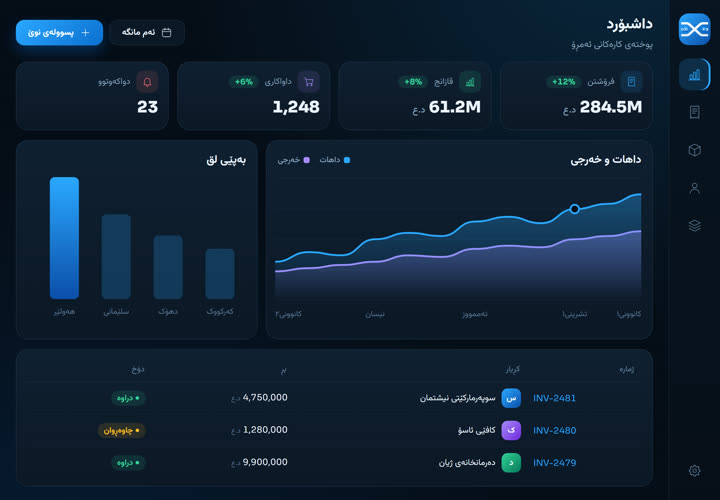This screenshot has height=500, width=720.
Task: Click the +6% badge on orders card
Action: tap(244, 82)
